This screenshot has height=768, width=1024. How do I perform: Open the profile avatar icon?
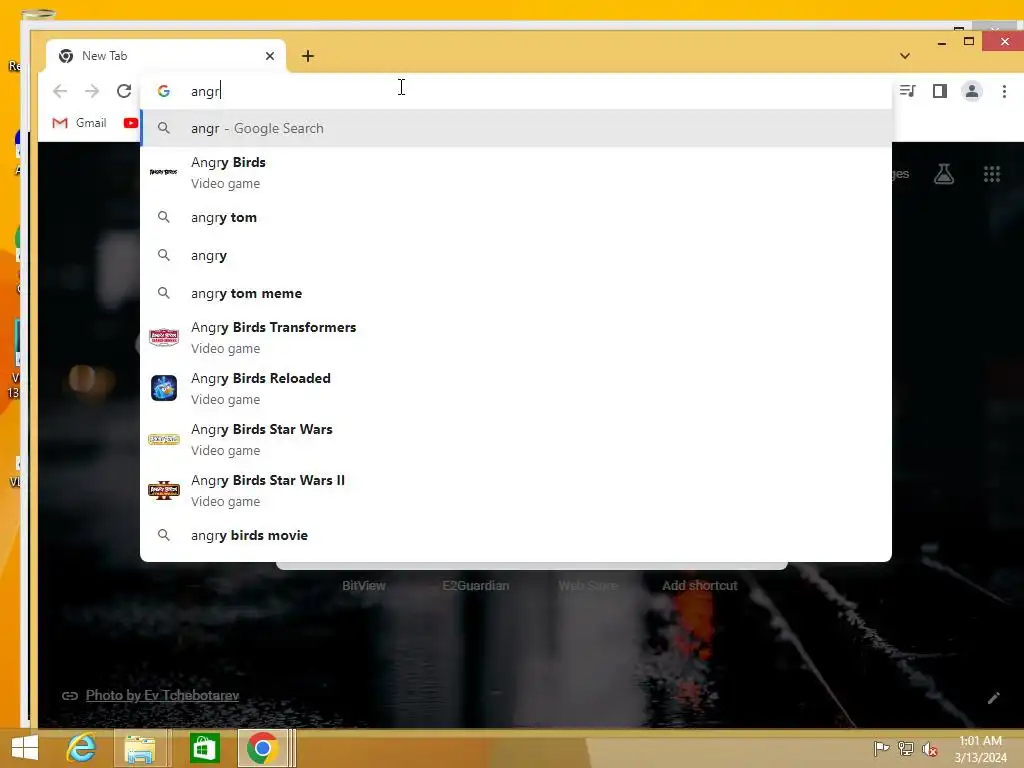point(972,91)
